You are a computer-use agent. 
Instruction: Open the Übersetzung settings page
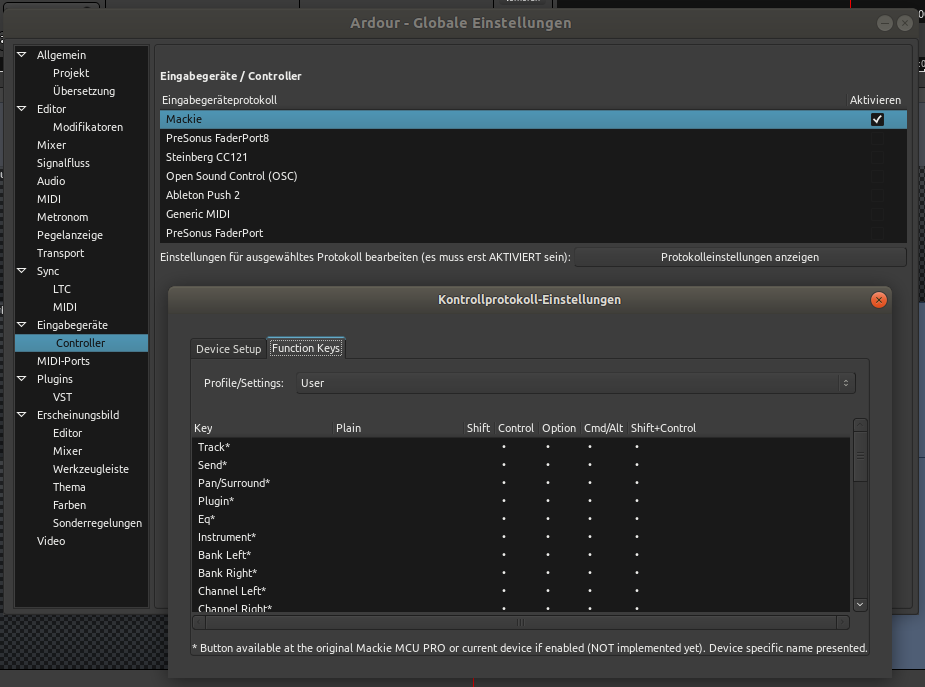84,91
